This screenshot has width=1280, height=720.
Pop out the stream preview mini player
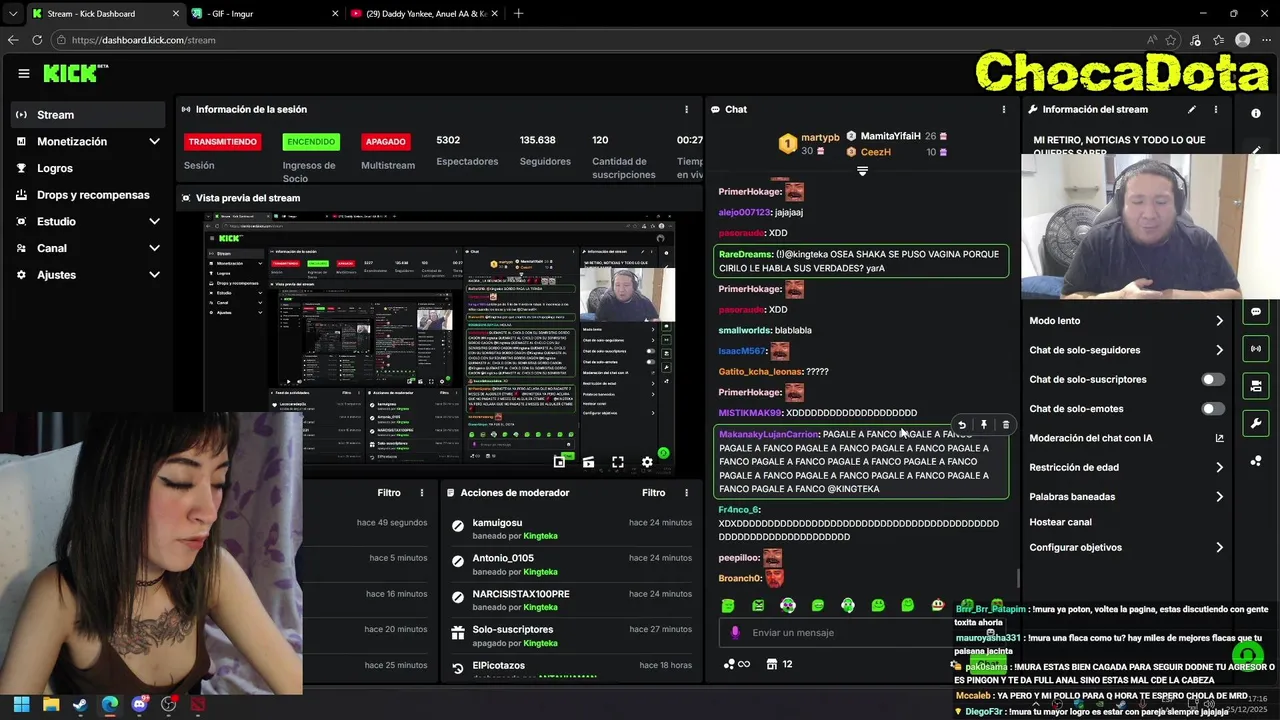click(x=559, y=462)
